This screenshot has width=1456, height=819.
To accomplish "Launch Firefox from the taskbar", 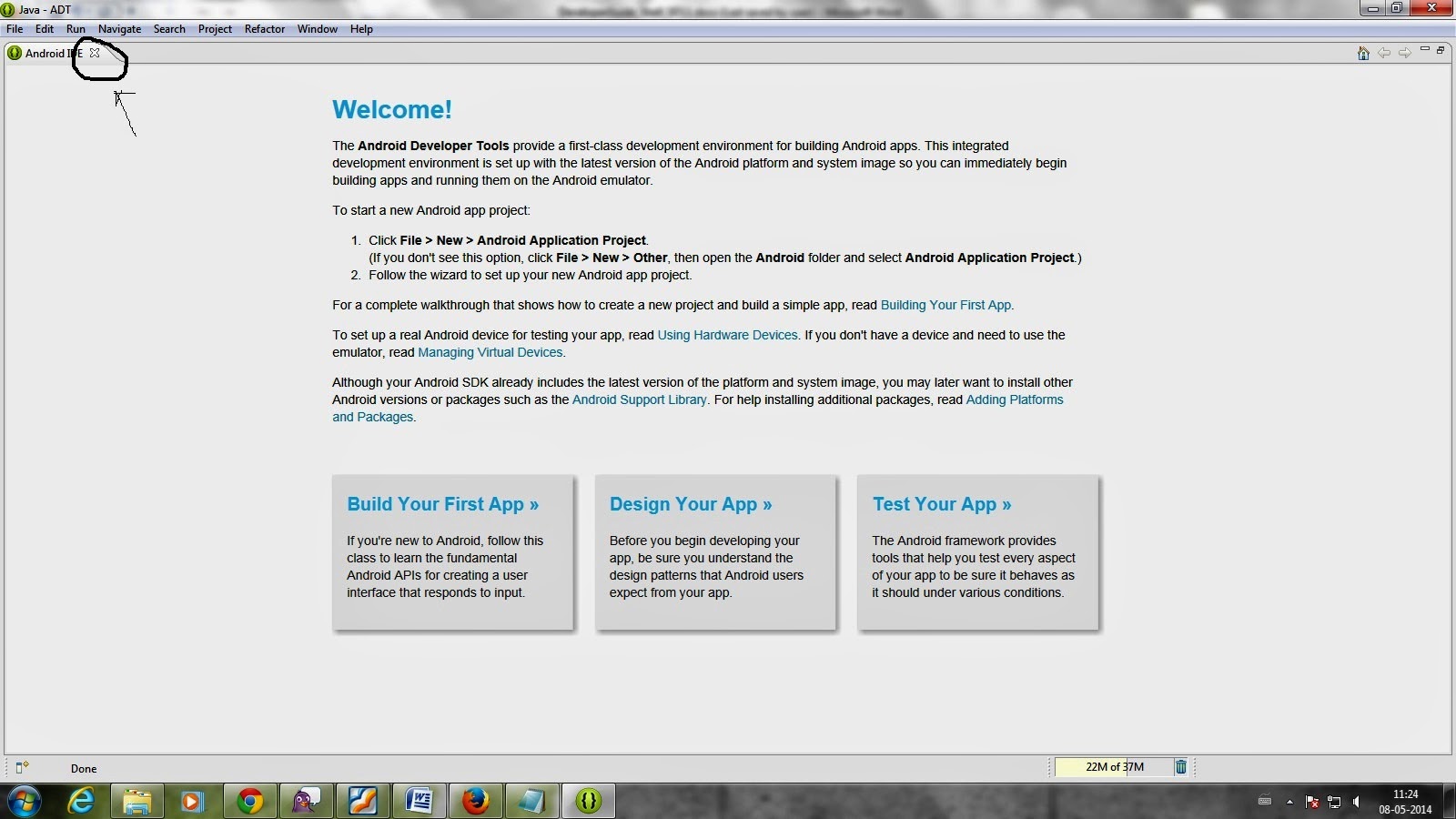I will click(x=475, y=802).
